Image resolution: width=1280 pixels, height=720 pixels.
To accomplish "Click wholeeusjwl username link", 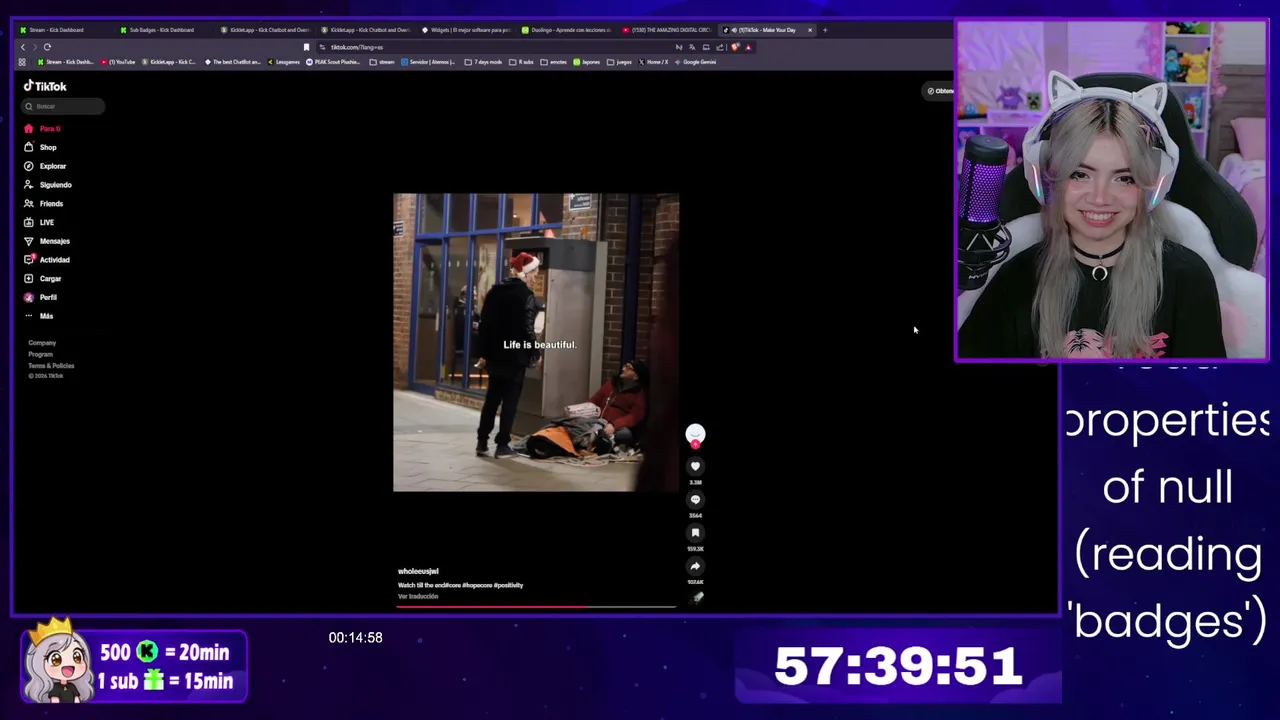I will [418, 571].
